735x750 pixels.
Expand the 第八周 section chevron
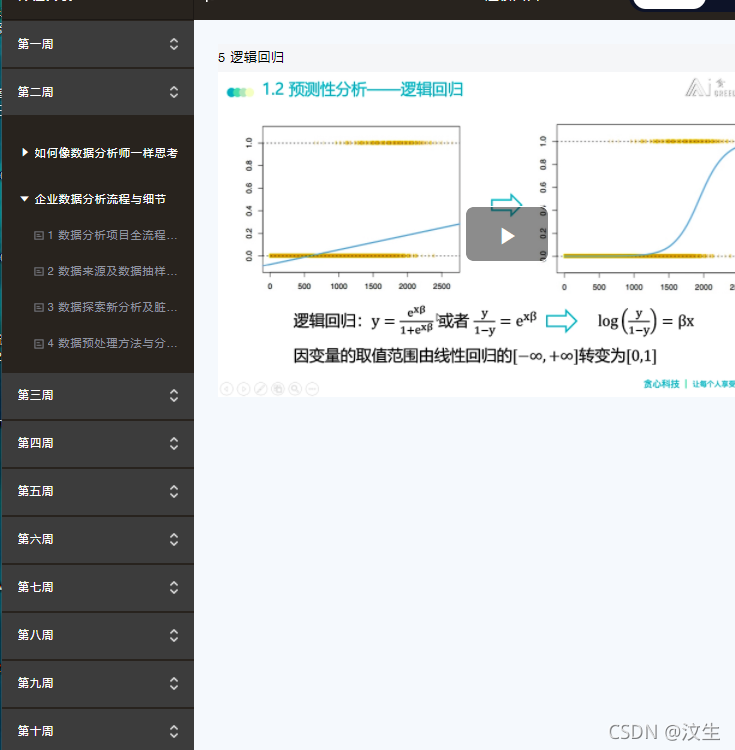pyautogui.click(x=174, y=635)
